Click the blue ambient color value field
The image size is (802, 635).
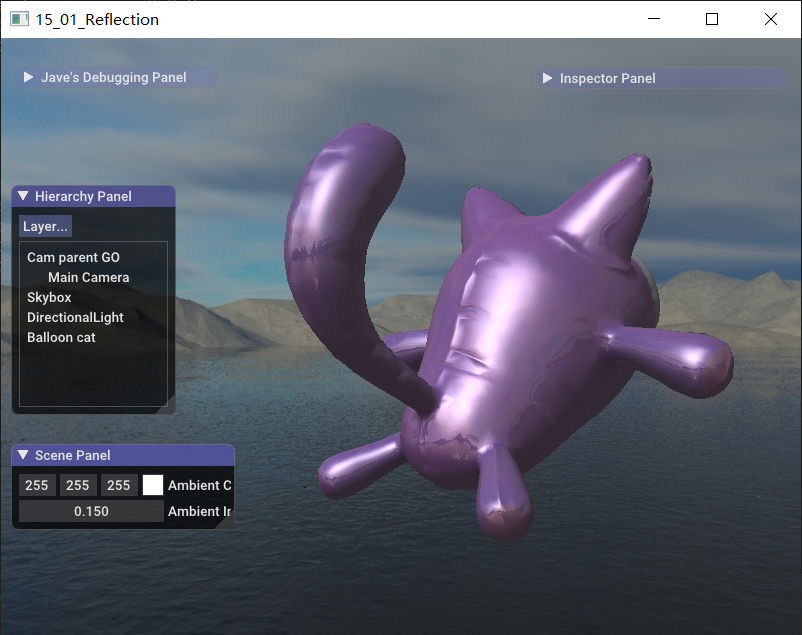tap(119, 485)
